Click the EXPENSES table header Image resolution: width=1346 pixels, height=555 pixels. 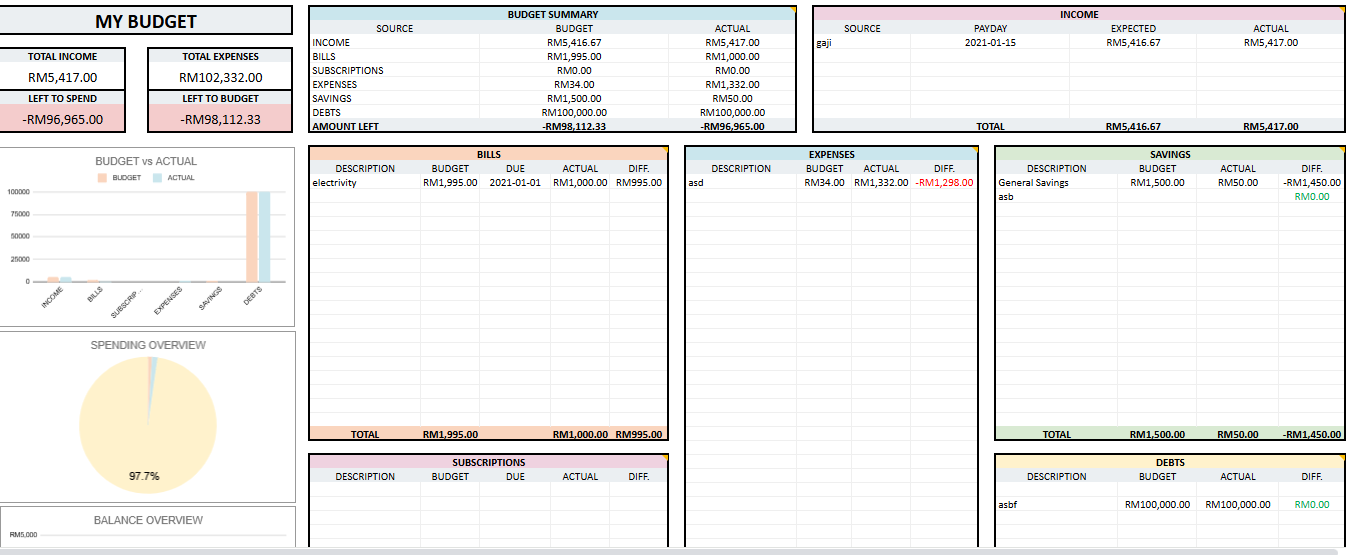pos(831,155)
